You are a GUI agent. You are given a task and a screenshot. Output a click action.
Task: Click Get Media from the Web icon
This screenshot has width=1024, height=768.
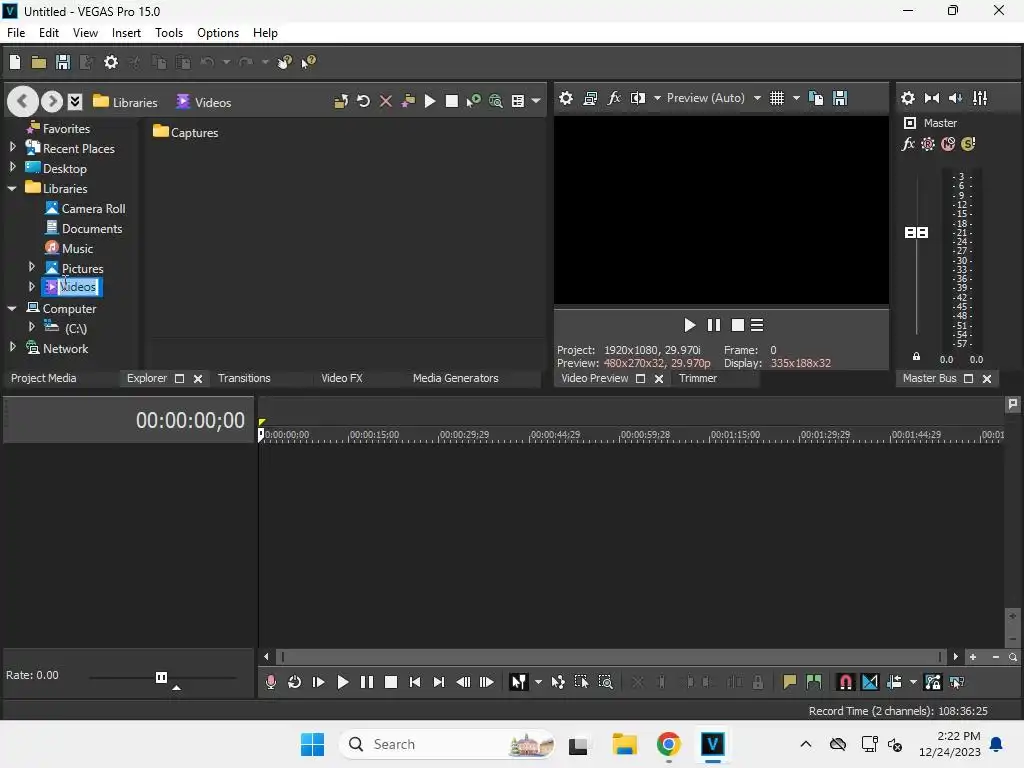496,101
